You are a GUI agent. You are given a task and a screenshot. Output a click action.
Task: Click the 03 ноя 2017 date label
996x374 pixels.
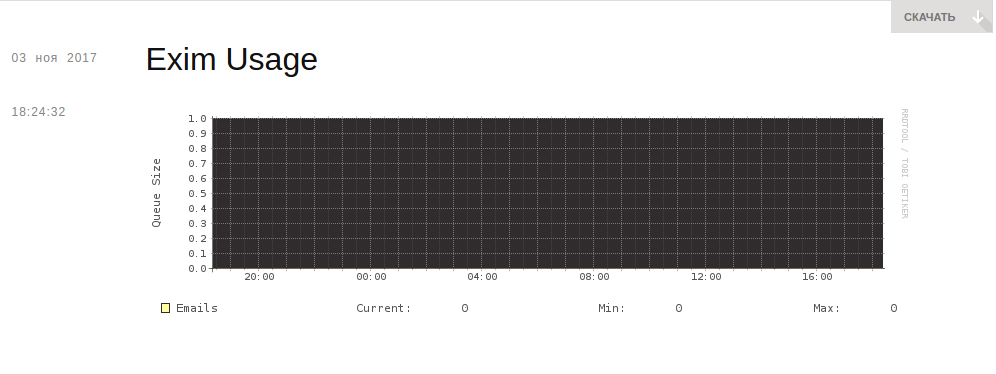(x=54, y=58)
